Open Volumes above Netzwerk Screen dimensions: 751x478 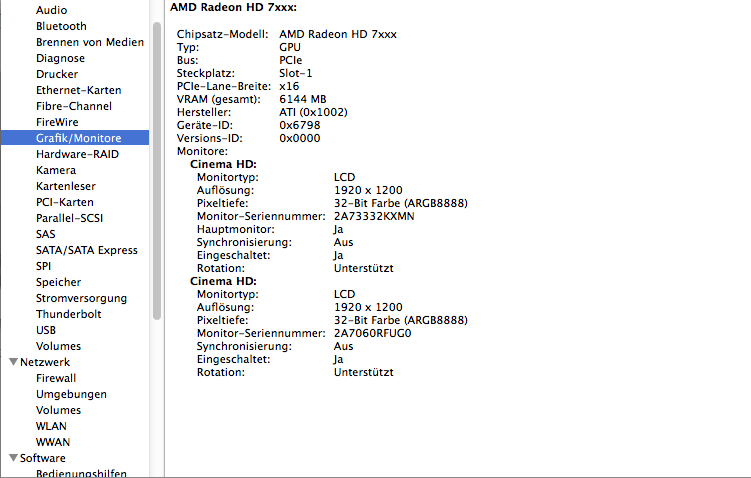(x=58, y=346)
